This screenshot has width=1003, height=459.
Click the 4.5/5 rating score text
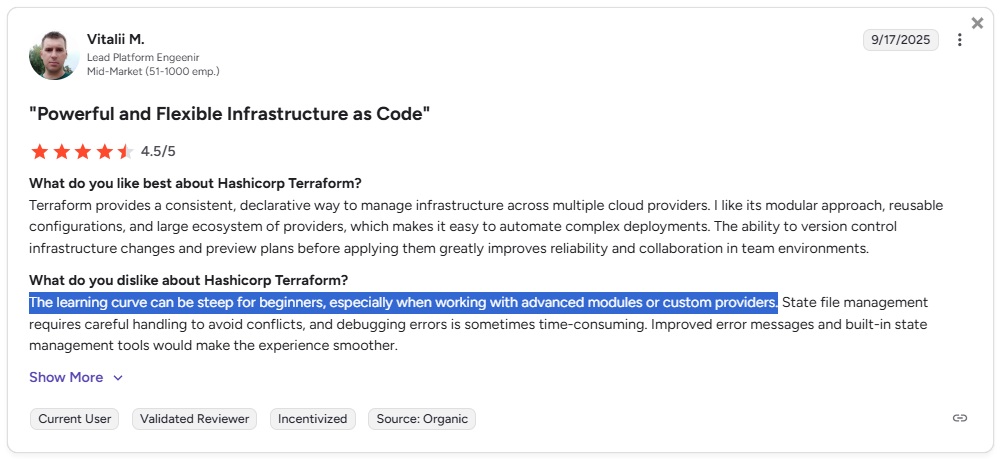pyautogui.click(x=158, y=152)
